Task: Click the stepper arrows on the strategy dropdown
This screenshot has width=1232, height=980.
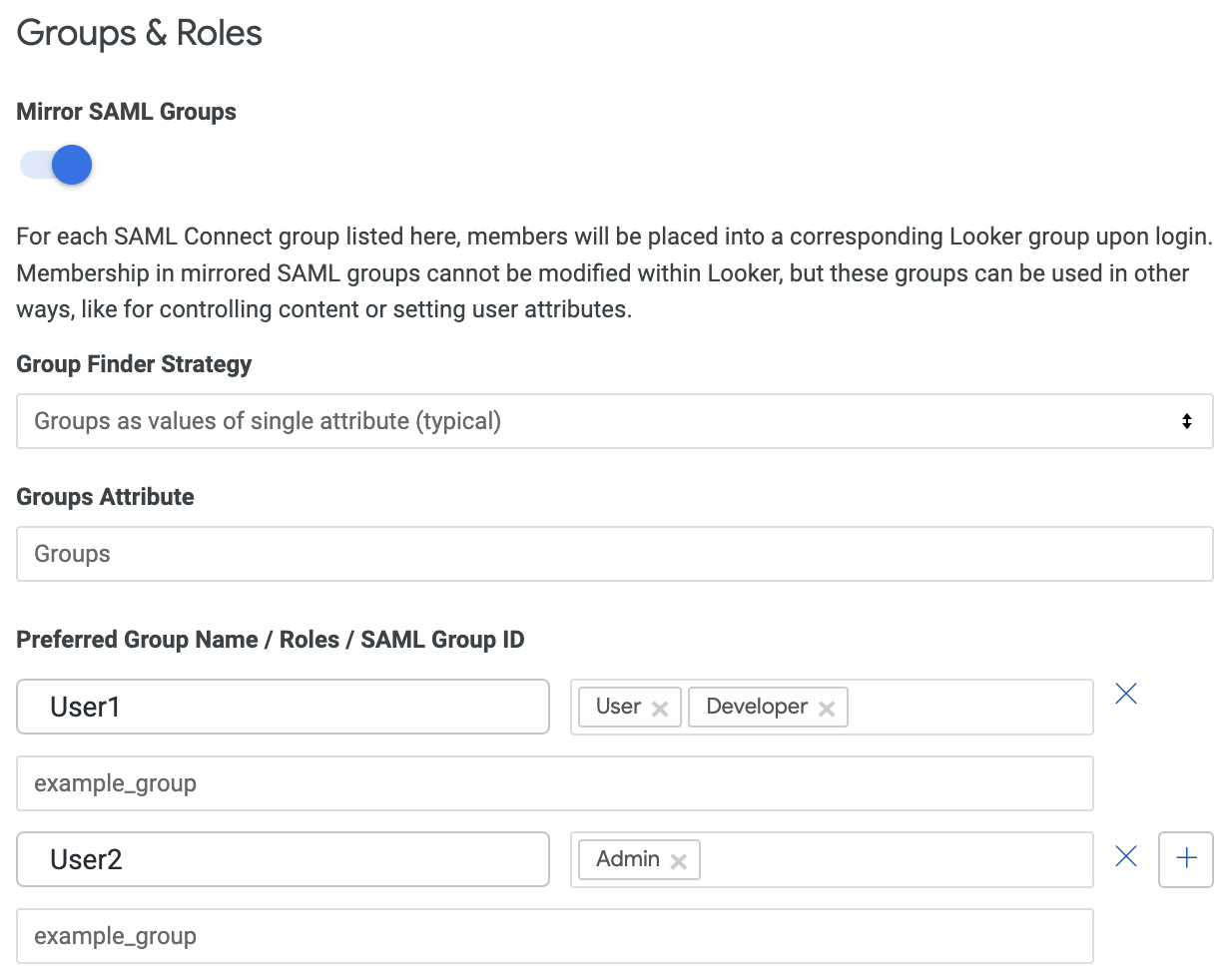Action: click(1187, 421)
